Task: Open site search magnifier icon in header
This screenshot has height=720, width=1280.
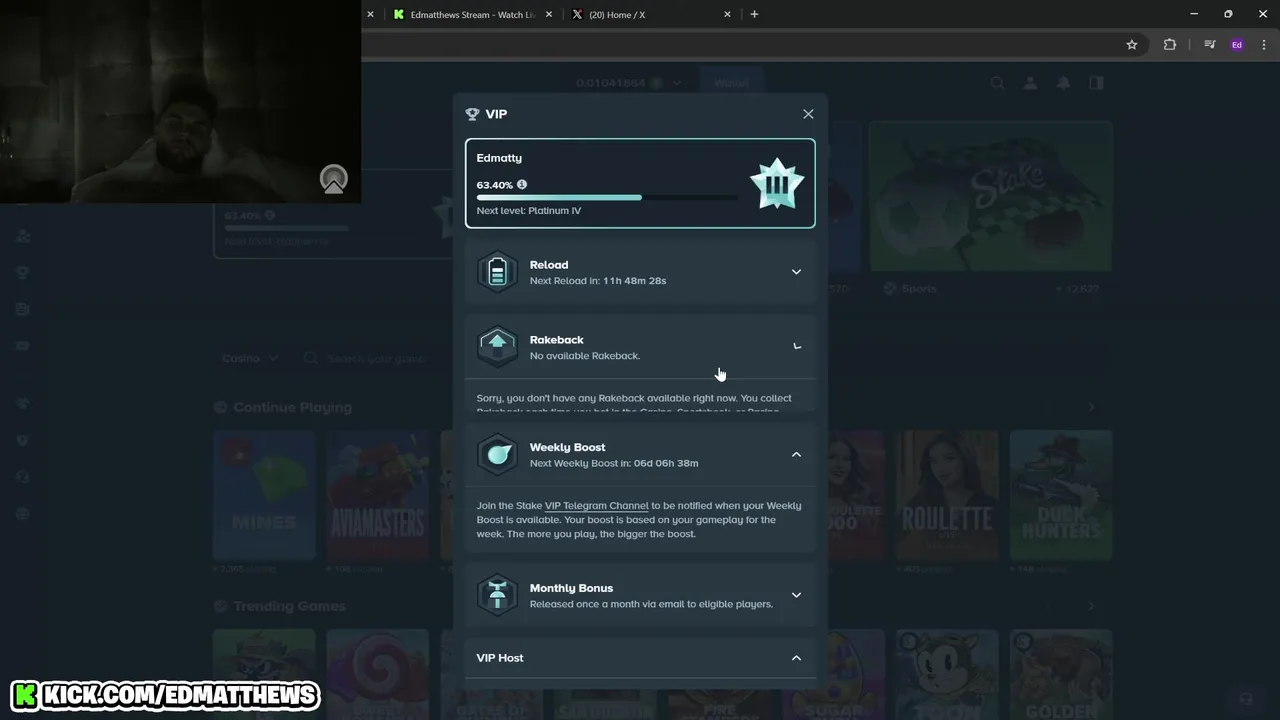Action: coord(997,84)
